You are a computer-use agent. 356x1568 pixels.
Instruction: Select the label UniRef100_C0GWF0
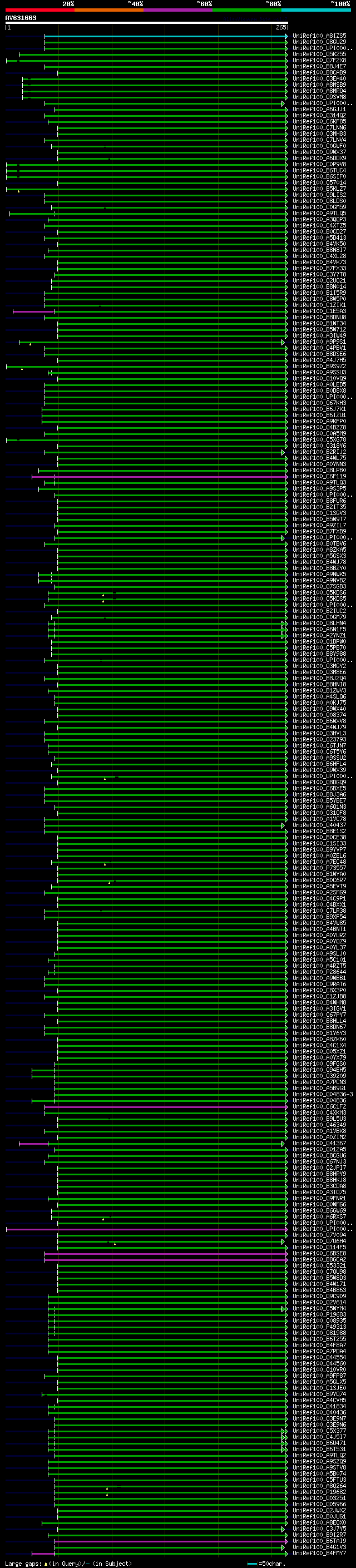pyautogui.click(x=319, y=146)
